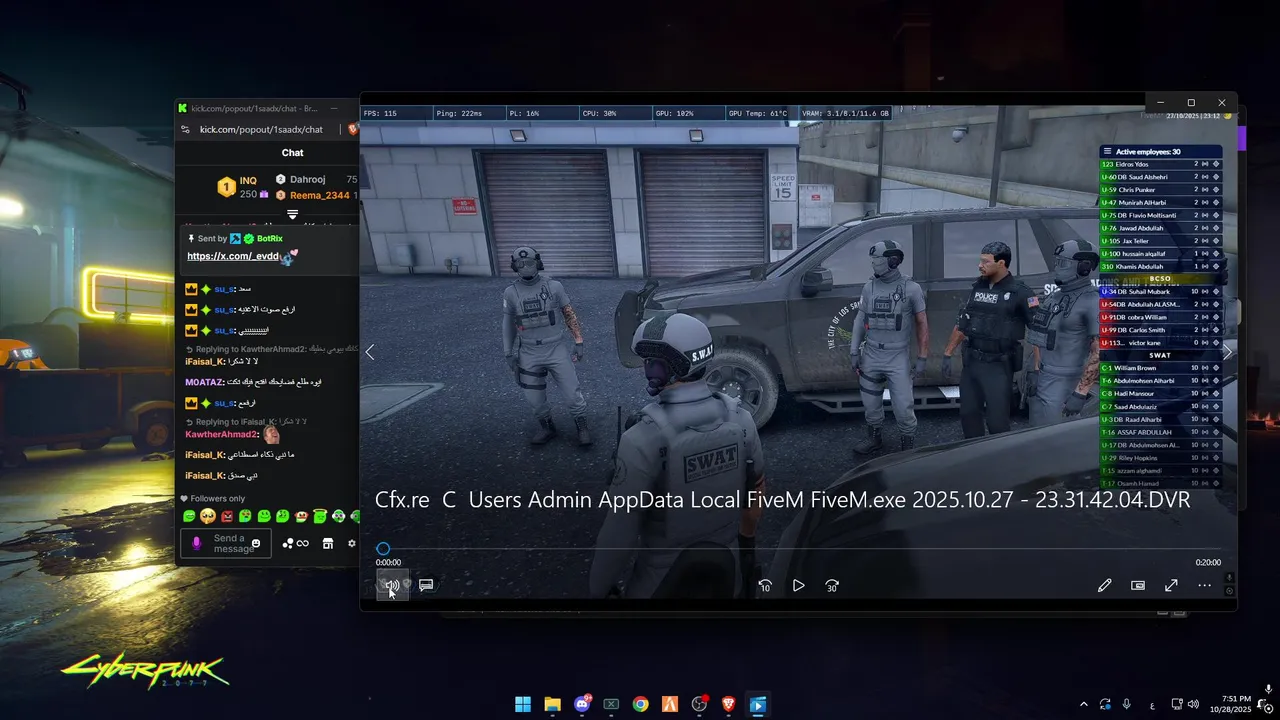Viewport: 1280px width, 720px height.
Task: Click the system tray microphone icon
Action: coord(1127,704)
